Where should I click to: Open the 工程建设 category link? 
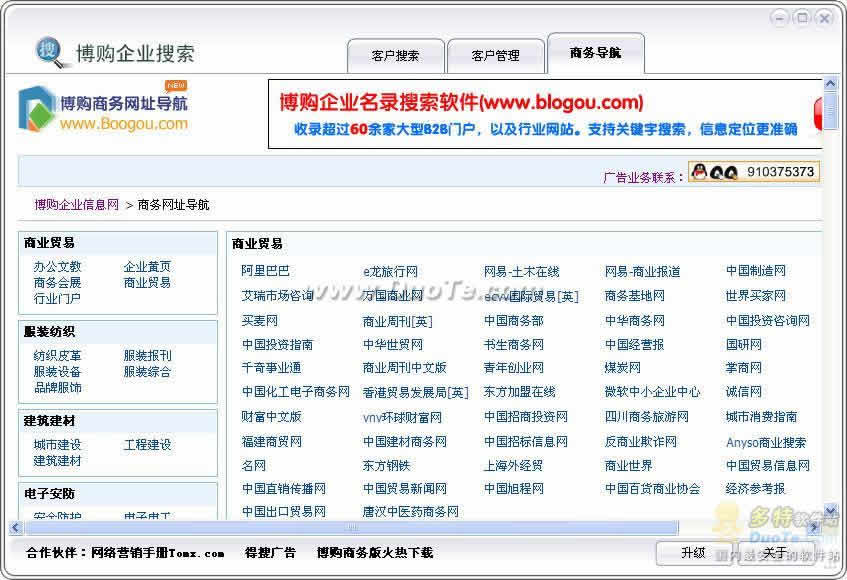147,445
